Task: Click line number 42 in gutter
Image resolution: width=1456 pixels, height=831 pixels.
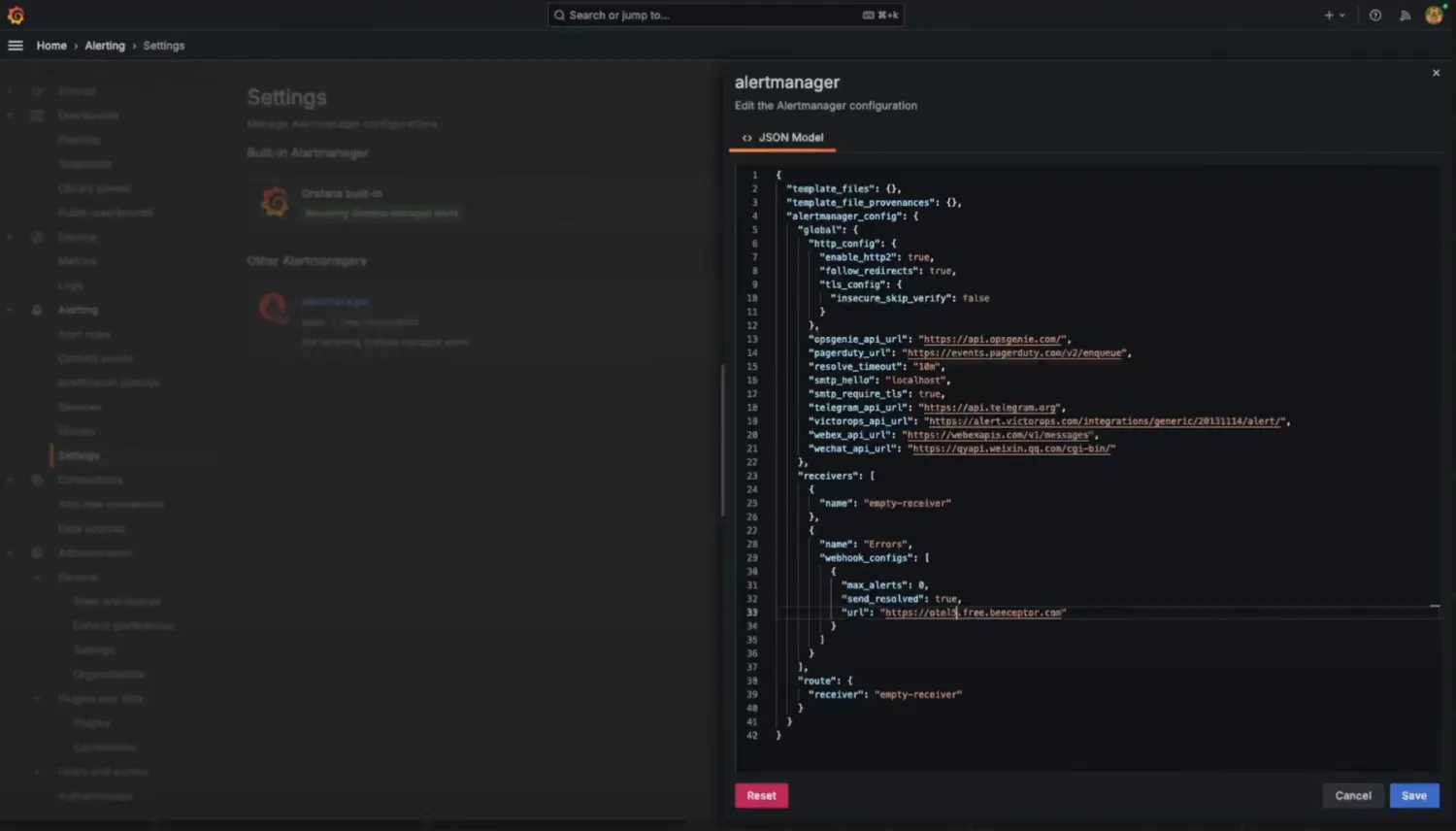Action: coord(752,735)
